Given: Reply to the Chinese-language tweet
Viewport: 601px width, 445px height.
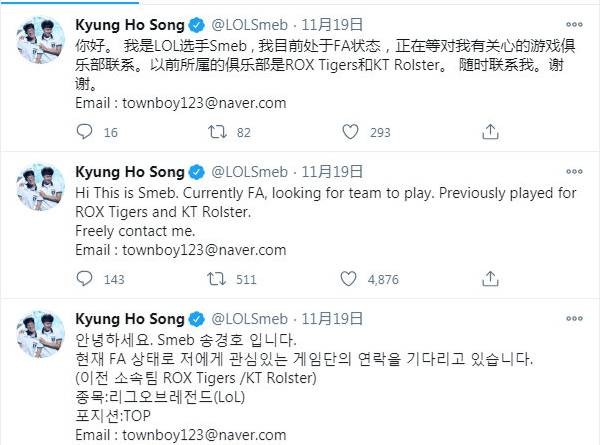Looking at the screenshot, I should [x=85, y=132].
